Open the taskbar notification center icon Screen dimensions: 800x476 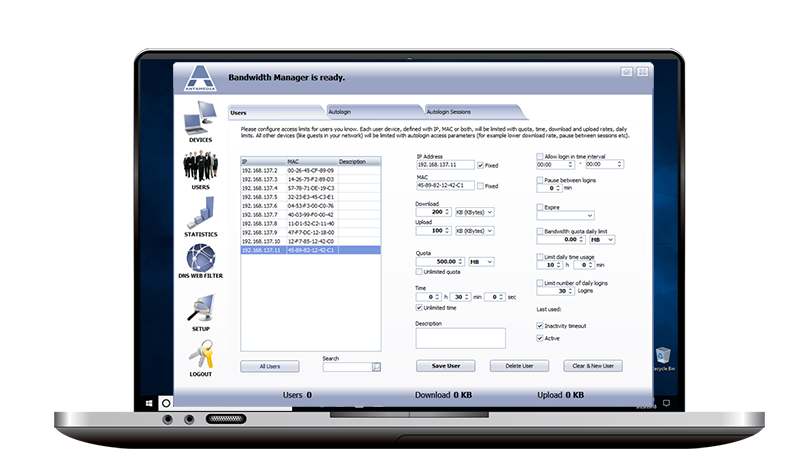tap(666, 403)
